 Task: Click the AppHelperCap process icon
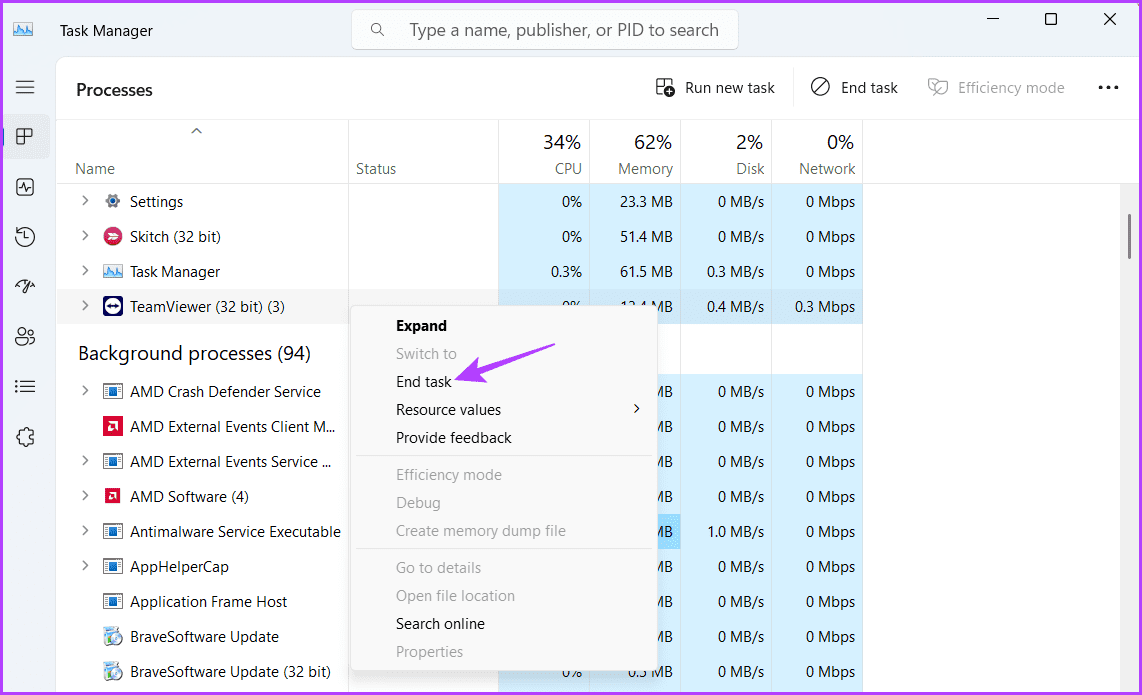[x=113, y=567]
